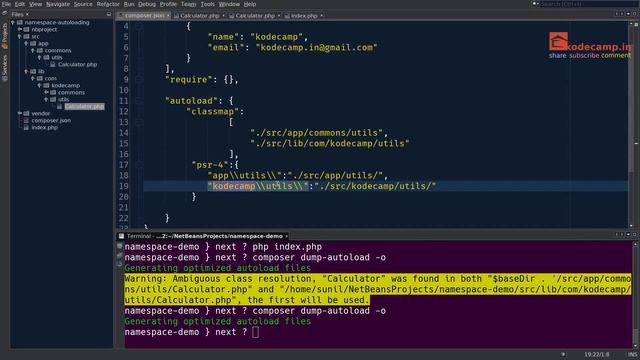
Task: Select index.php in the Files tree
Action: point(44,127)
